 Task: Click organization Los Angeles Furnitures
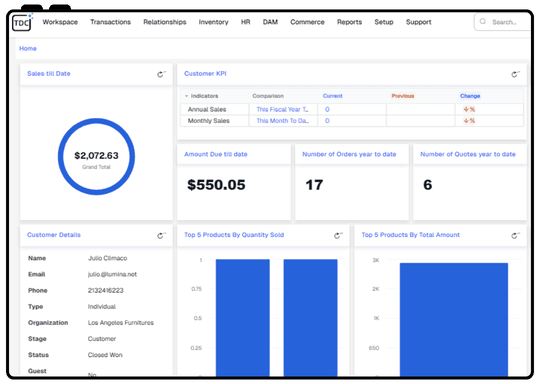(121, 323)
